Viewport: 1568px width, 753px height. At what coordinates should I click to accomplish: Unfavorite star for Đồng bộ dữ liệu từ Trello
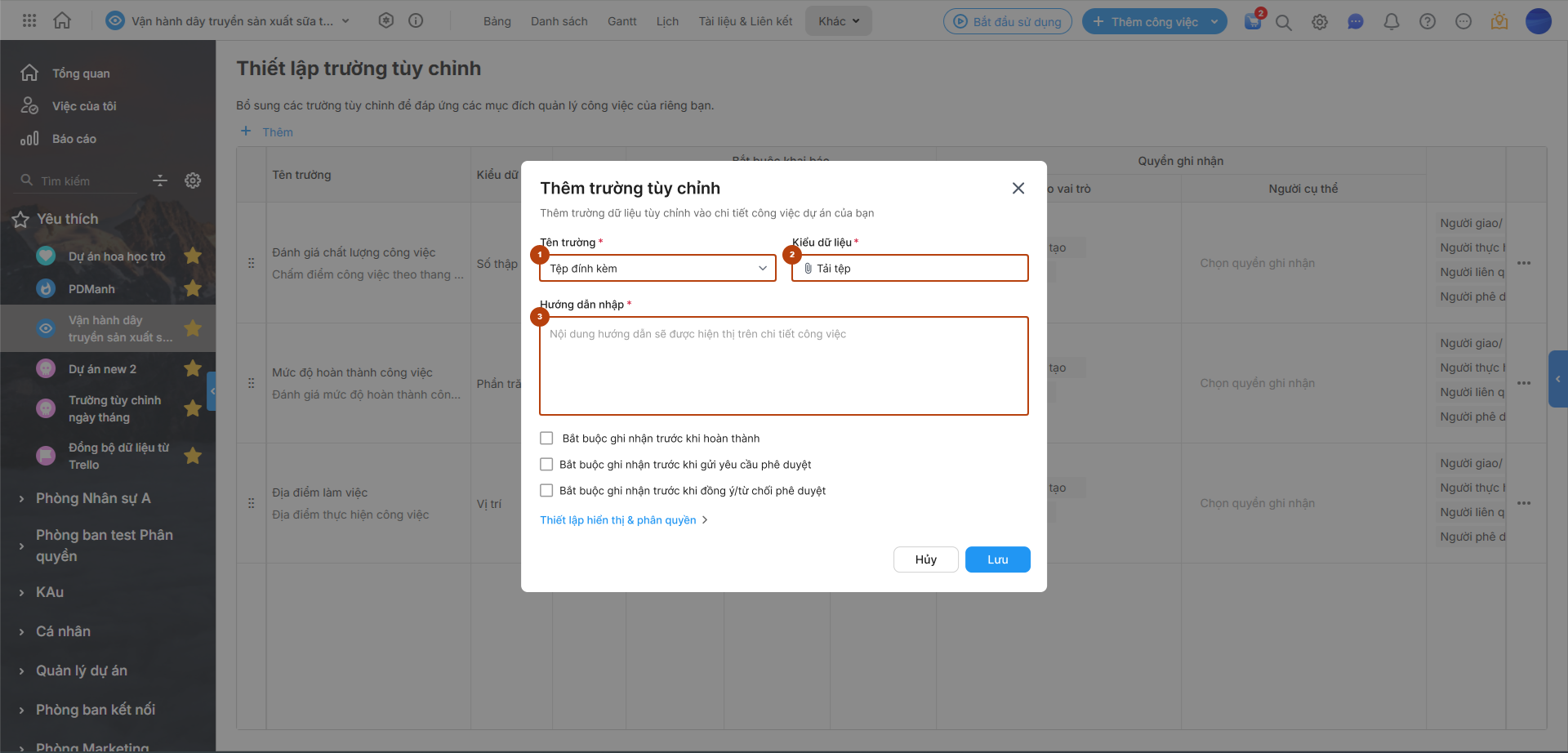coord(193,456)
